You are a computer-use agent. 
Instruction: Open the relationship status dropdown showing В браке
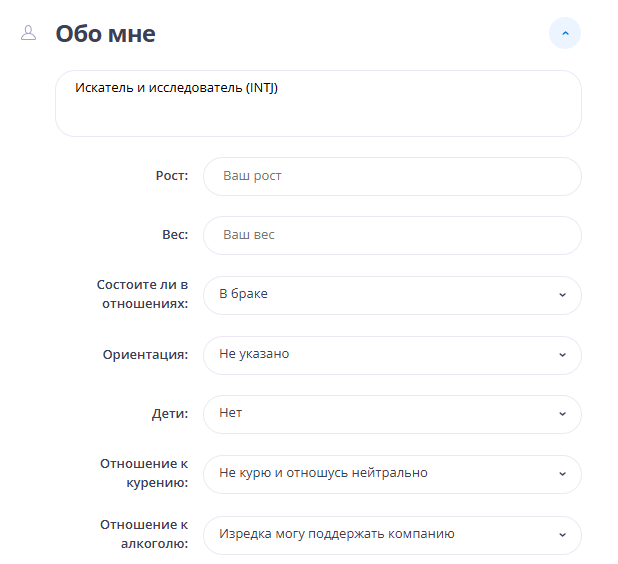coord(392,295)
